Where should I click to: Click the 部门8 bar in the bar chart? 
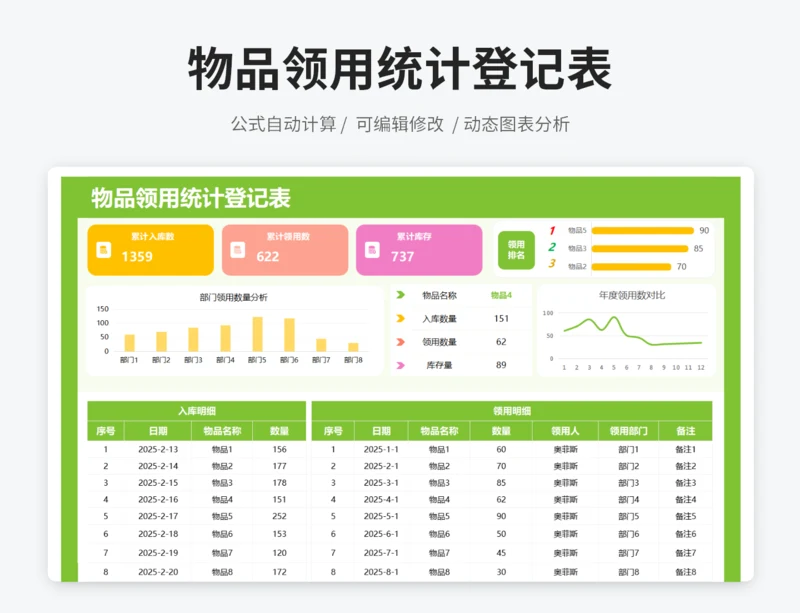click(353, 347)
